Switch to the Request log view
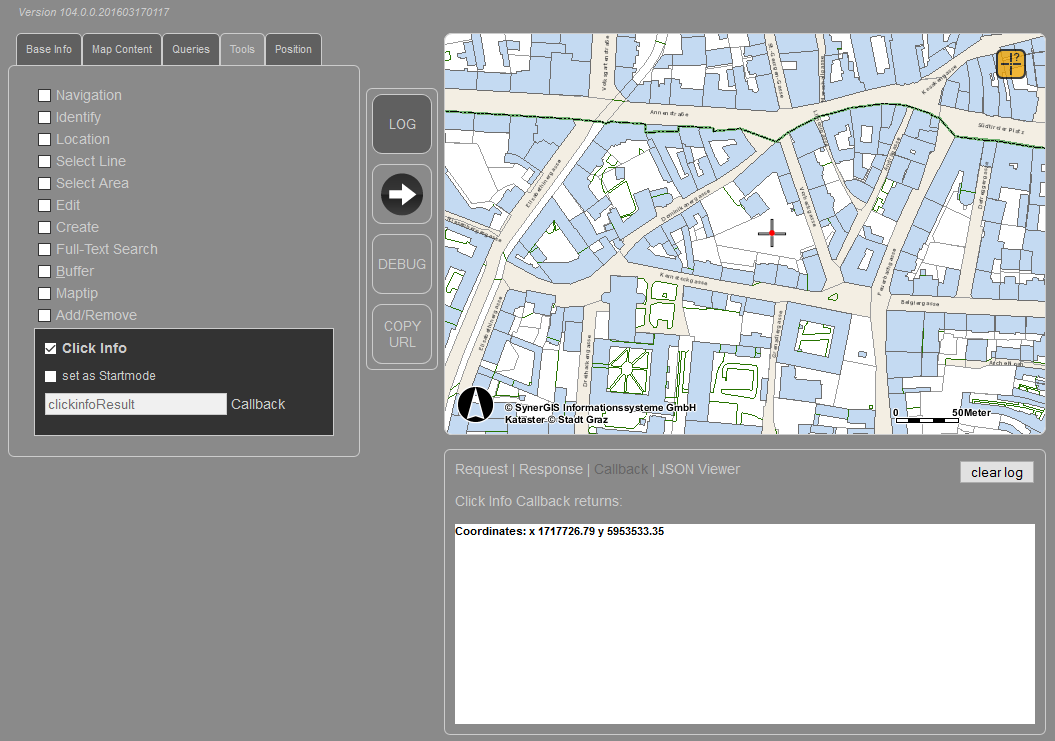This screenshot has width=1055, height=741. [481, 469]
